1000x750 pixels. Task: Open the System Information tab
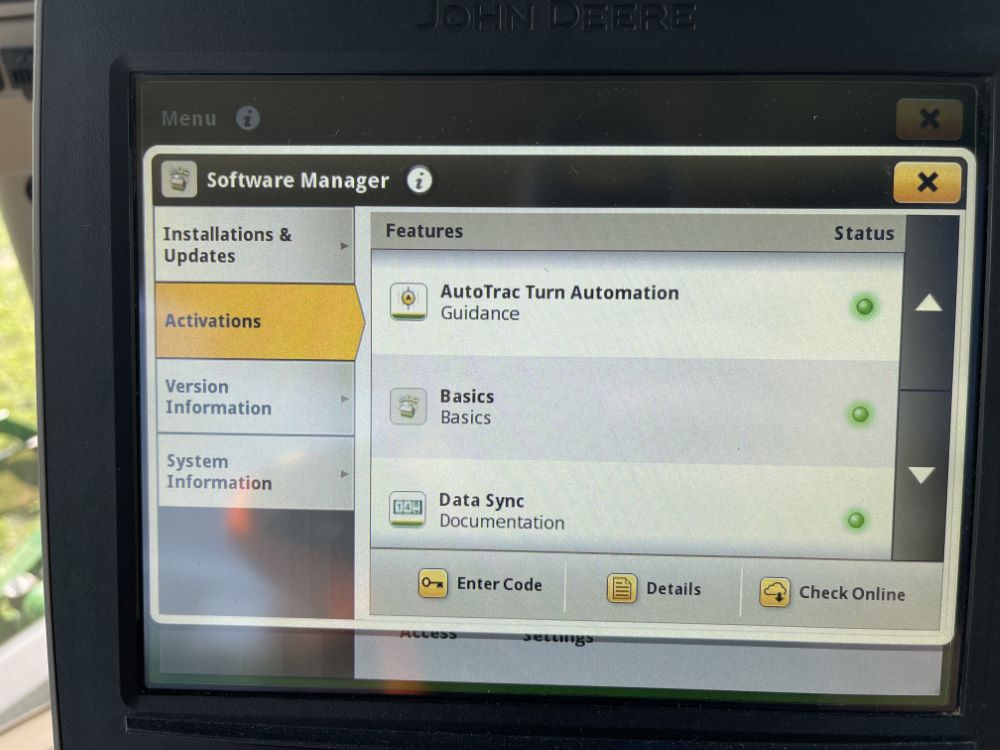256,472
